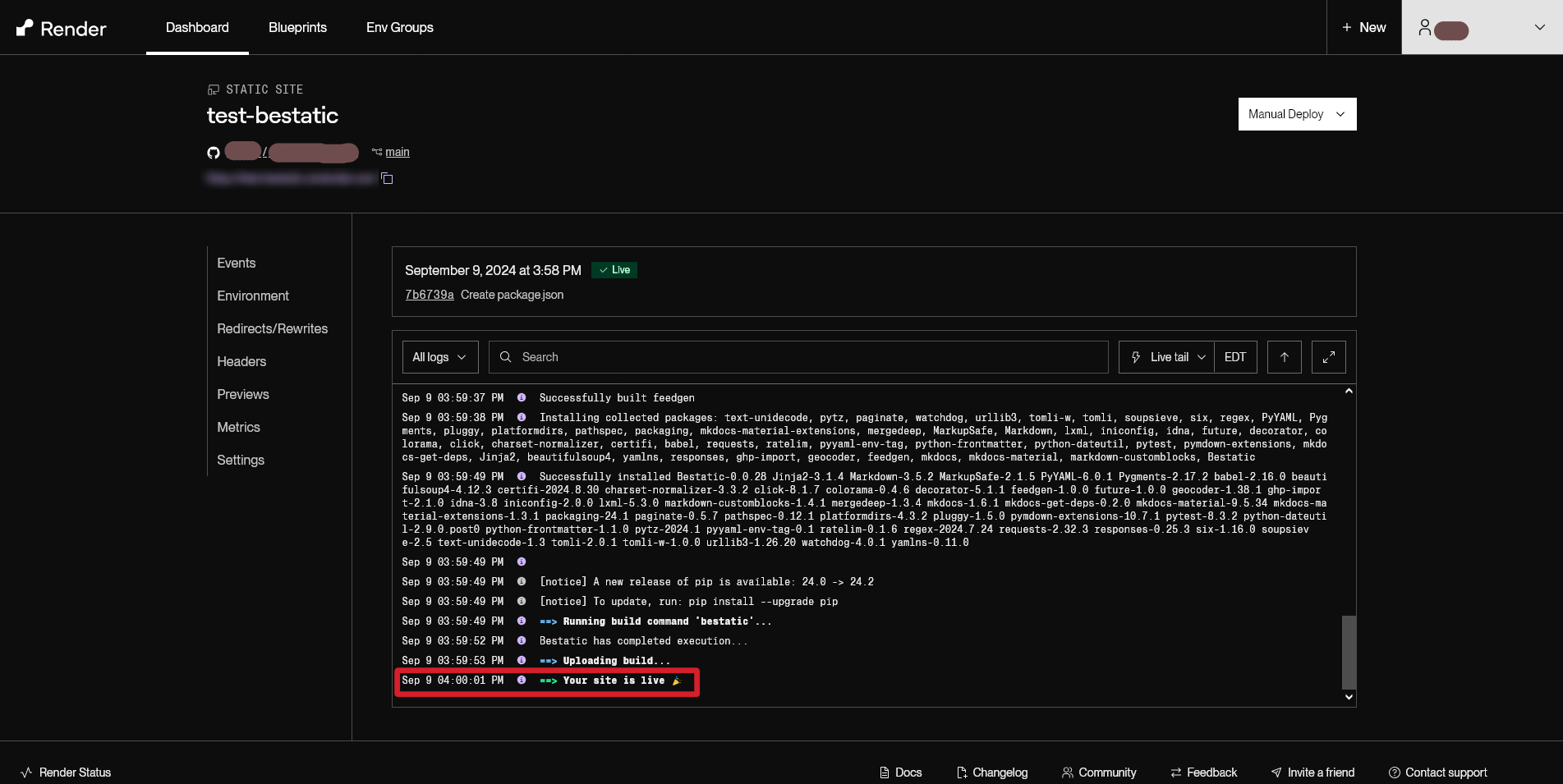
Task: Open commit 7b6739a link
Action: coord(429,295)
